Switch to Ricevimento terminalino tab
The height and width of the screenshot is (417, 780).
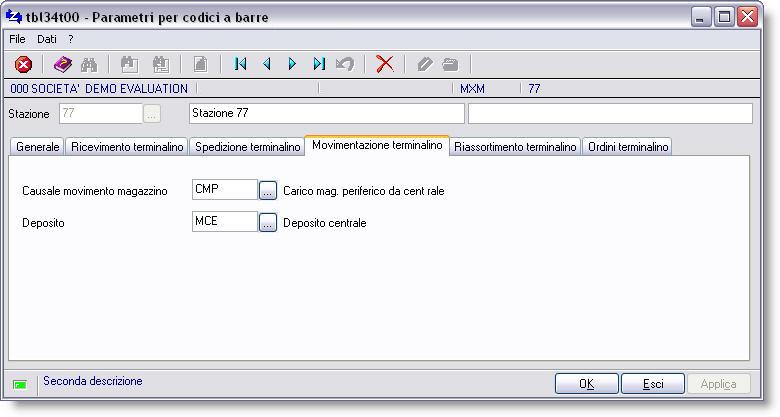coord(127,147)
